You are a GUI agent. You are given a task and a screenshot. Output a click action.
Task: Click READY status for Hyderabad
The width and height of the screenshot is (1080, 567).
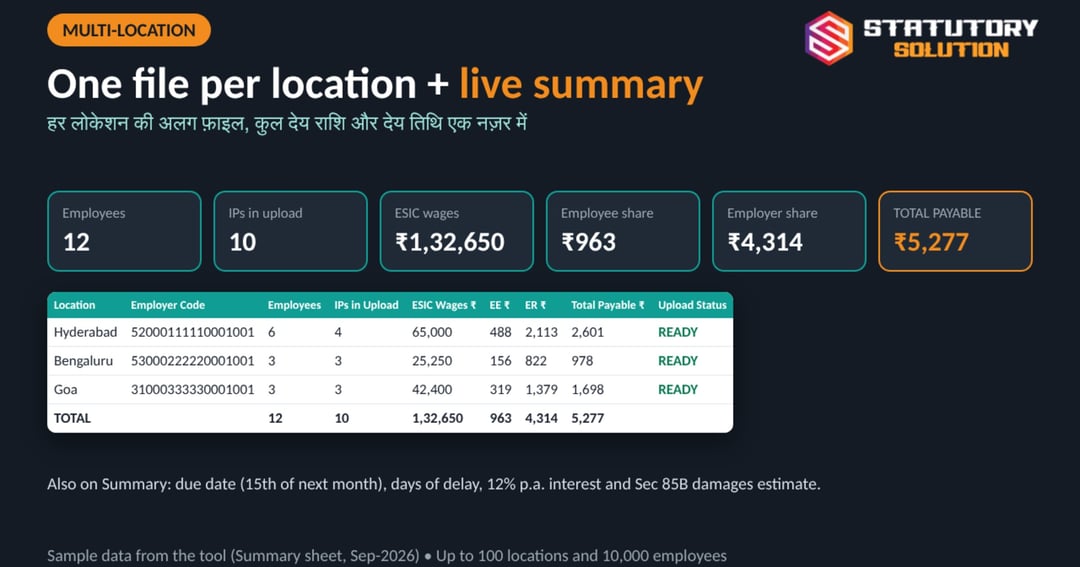678,332
